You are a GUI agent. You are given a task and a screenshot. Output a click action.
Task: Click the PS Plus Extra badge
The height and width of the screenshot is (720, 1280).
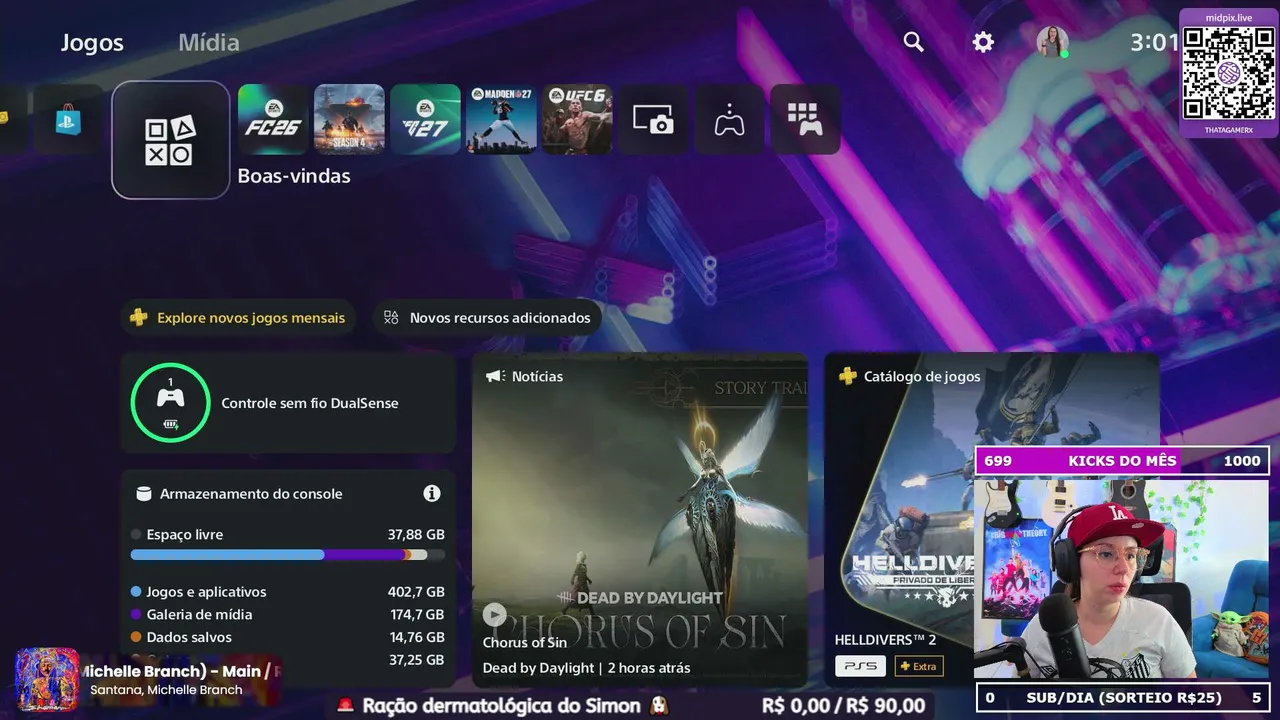[x=919, y=666]
